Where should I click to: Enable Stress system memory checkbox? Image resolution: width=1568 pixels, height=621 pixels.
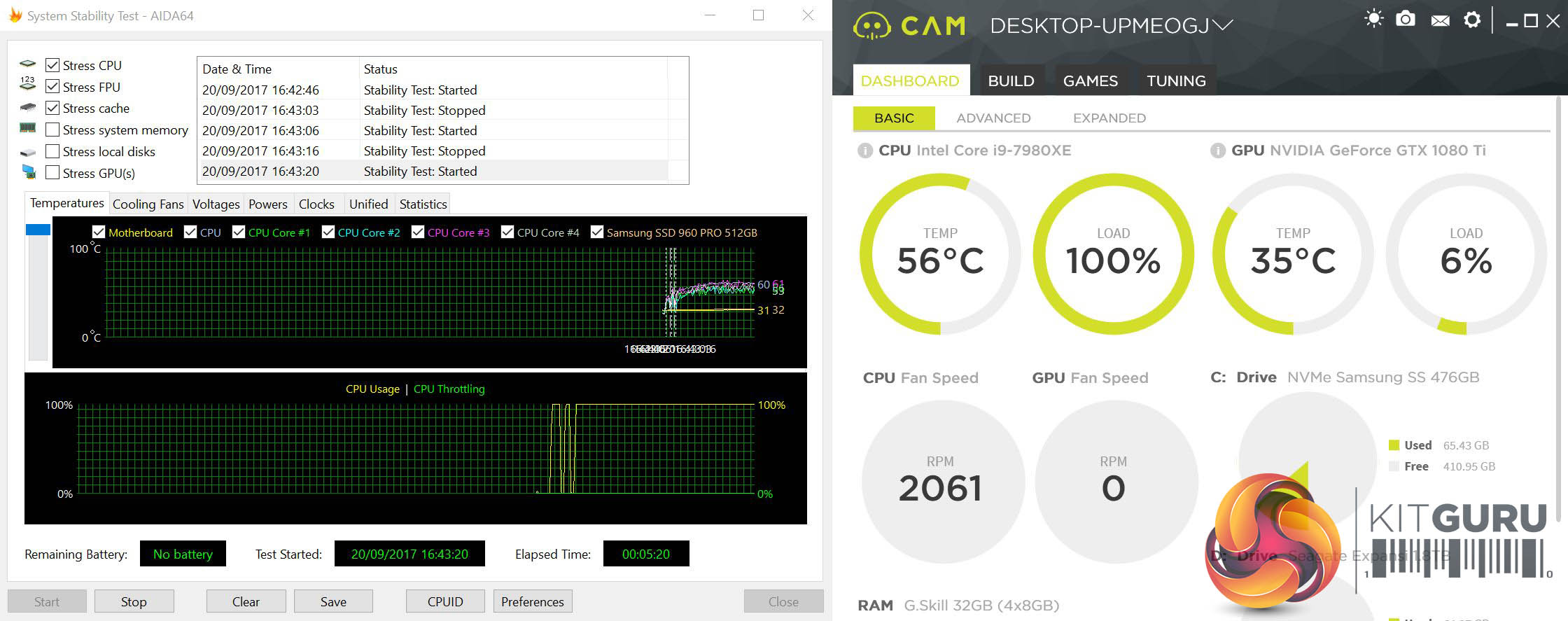pos(52,130)
